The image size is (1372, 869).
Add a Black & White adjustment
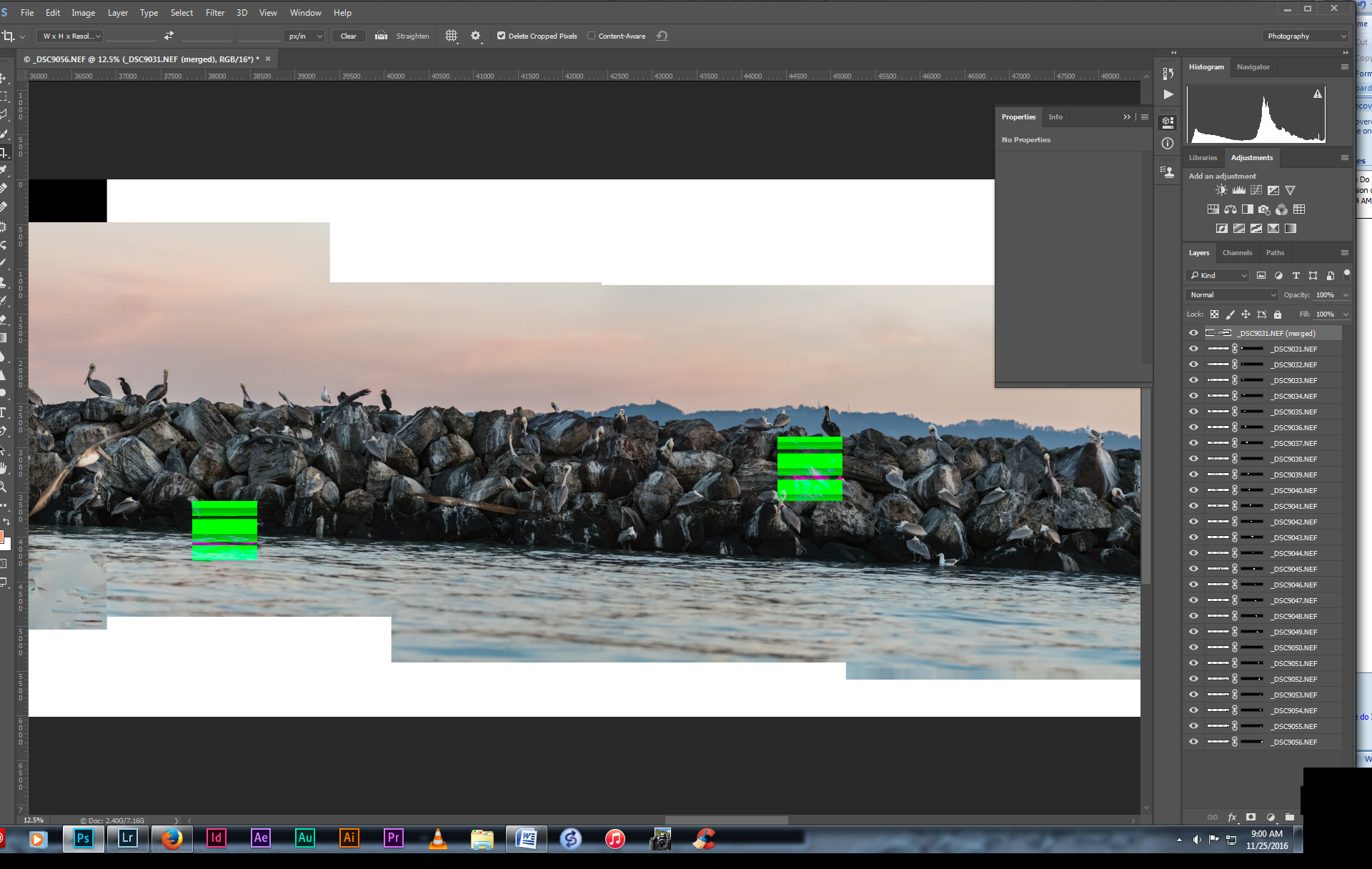click(1247, 209)
